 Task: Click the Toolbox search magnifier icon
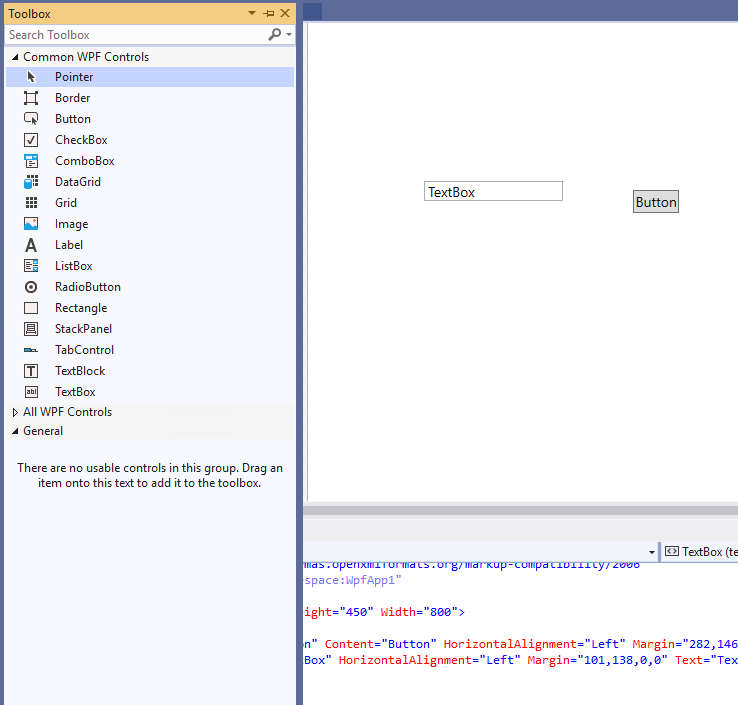(274, 34)
